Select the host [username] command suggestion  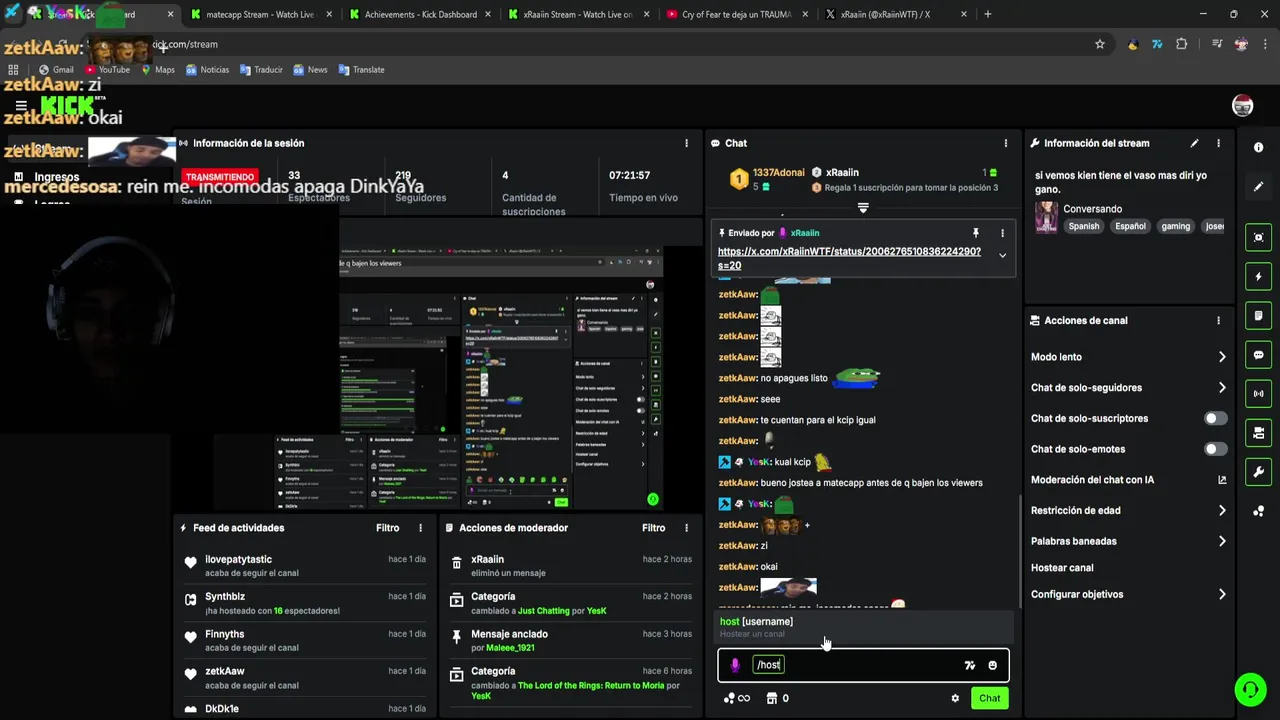(863, 627)
